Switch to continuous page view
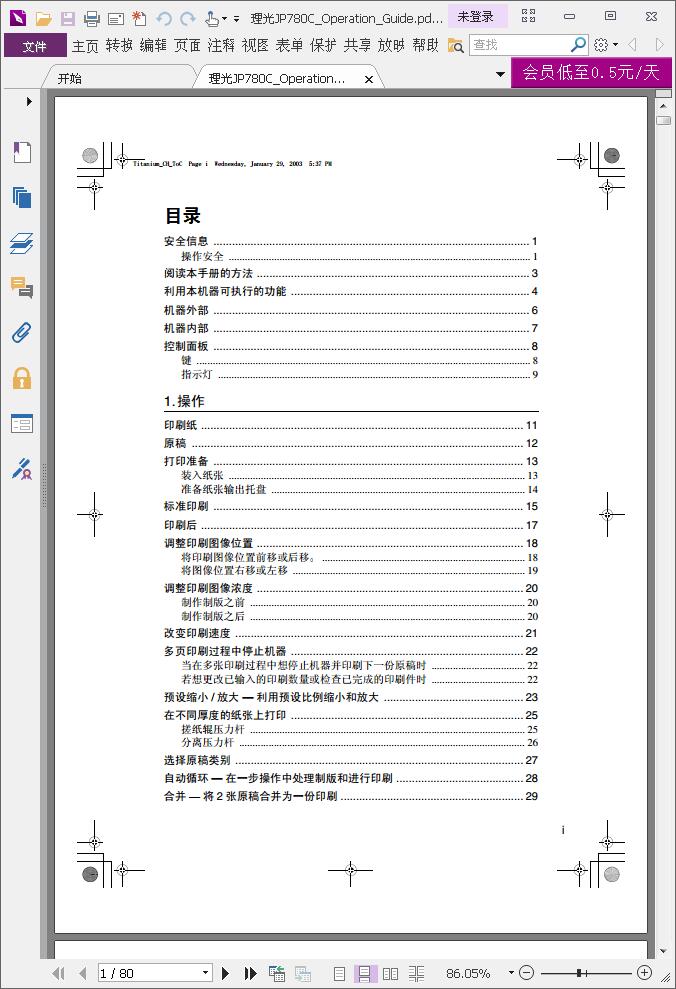Image resolution: width=676 pixels, height=989 pixels. point(364,974)
